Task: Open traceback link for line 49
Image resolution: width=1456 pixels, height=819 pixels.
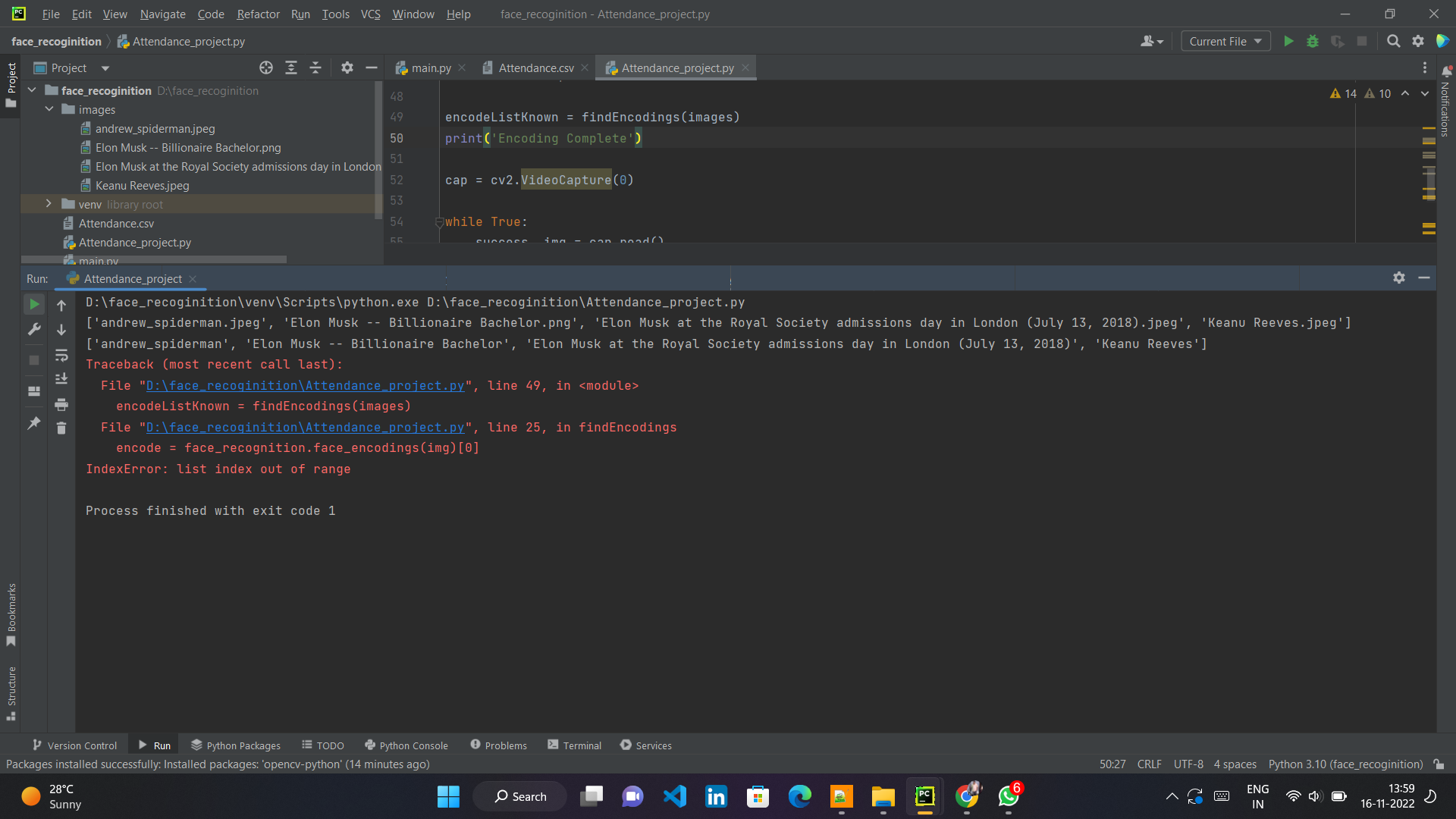Action: point(305,385)
